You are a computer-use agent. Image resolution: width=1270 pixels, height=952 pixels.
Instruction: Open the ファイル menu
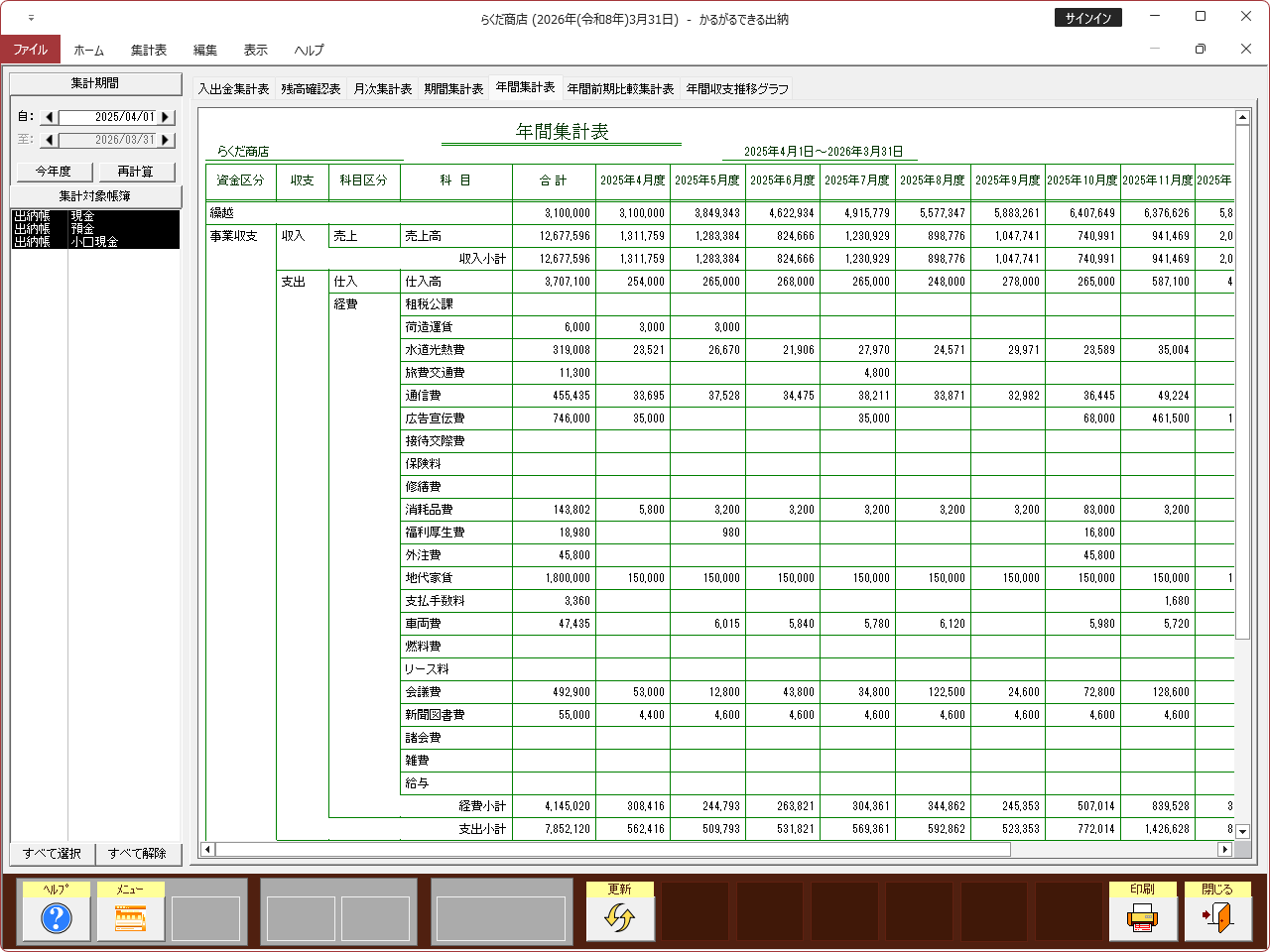[30, 50]
